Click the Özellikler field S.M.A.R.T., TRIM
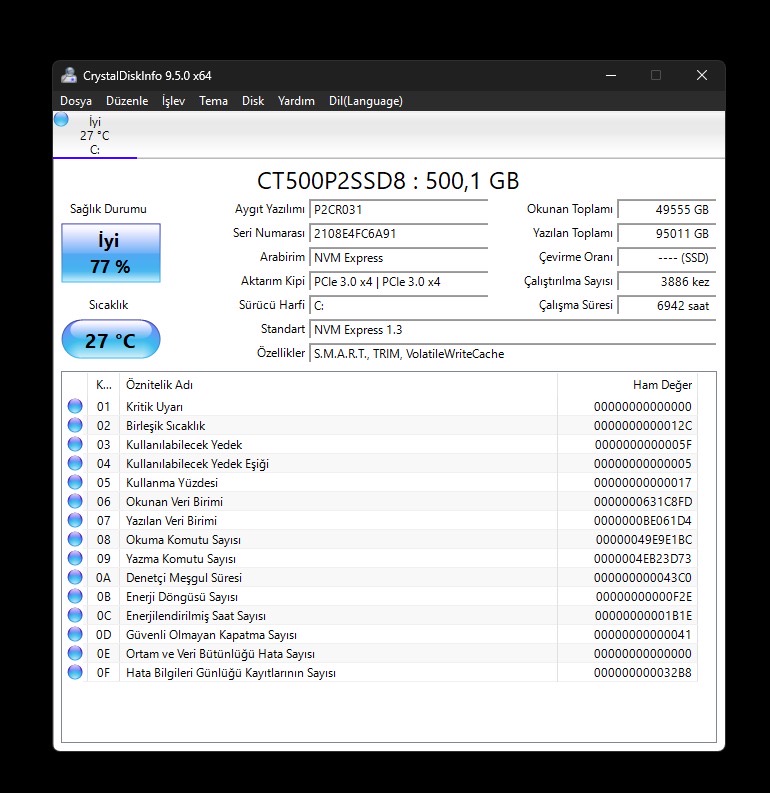 513,354
